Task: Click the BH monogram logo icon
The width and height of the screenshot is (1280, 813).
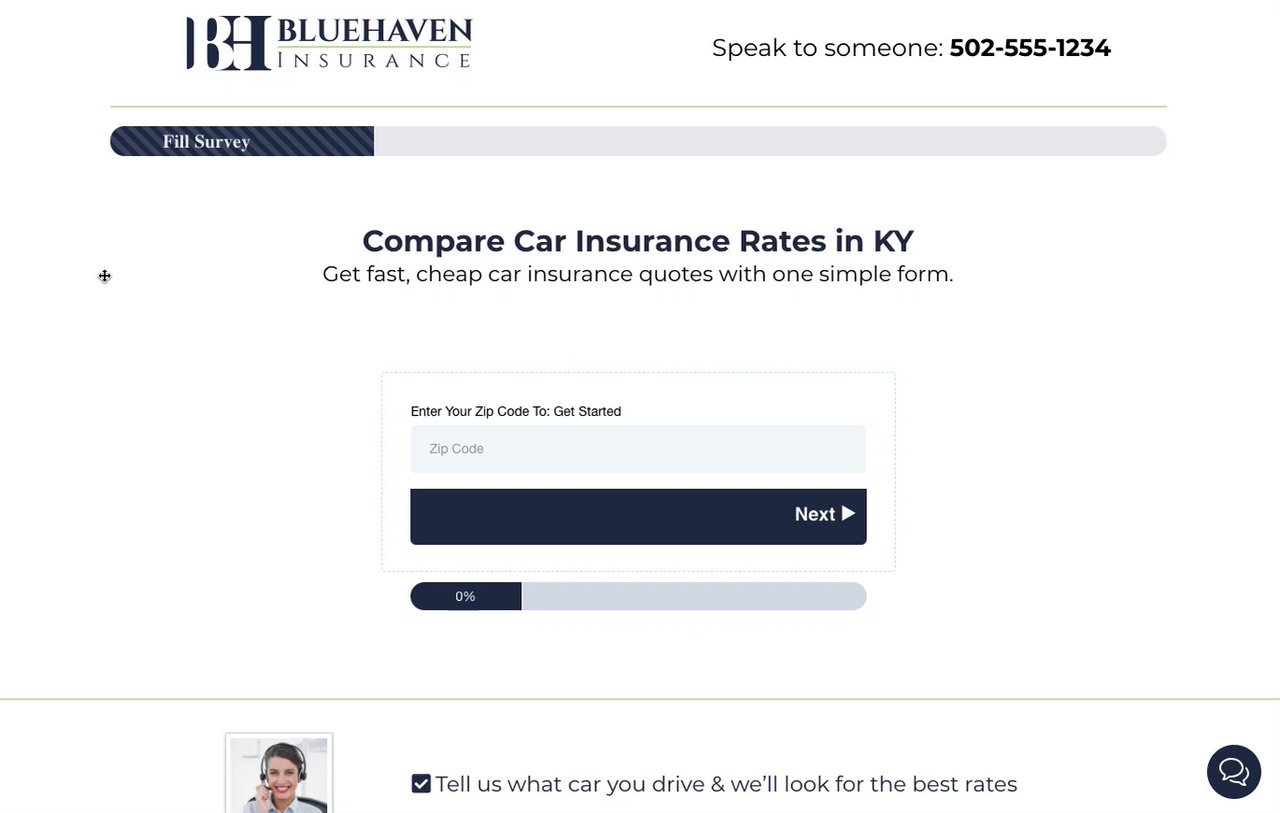Action: 228,43
